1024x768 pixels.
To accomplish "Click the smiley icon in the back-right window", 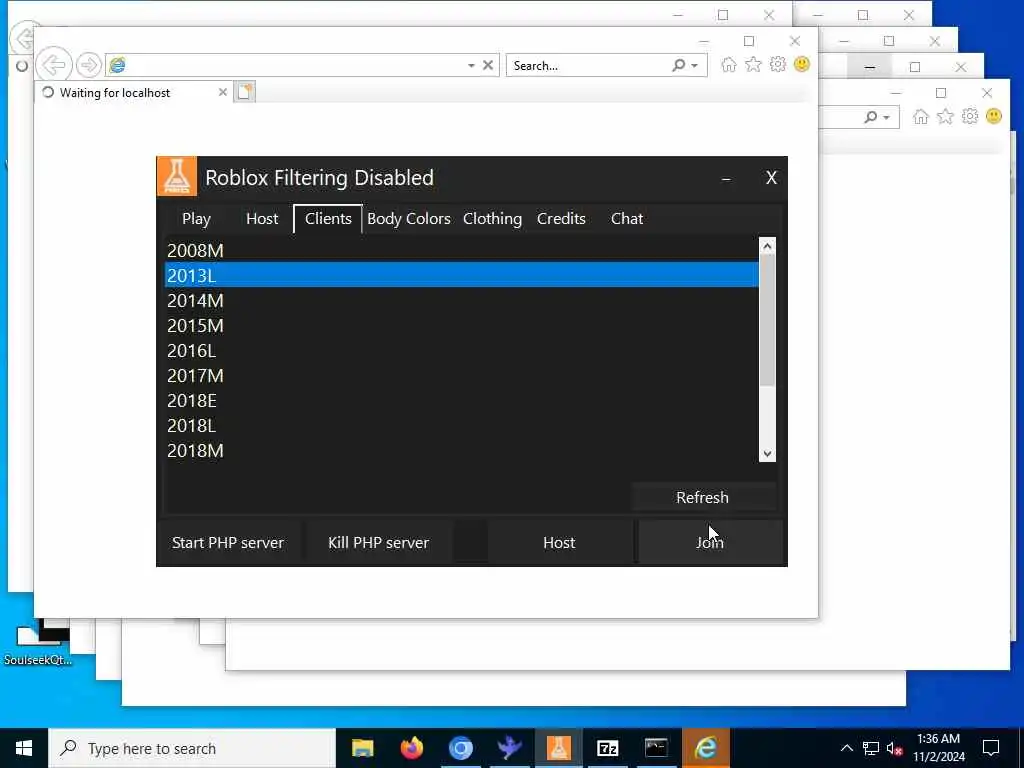I will 994,116.
